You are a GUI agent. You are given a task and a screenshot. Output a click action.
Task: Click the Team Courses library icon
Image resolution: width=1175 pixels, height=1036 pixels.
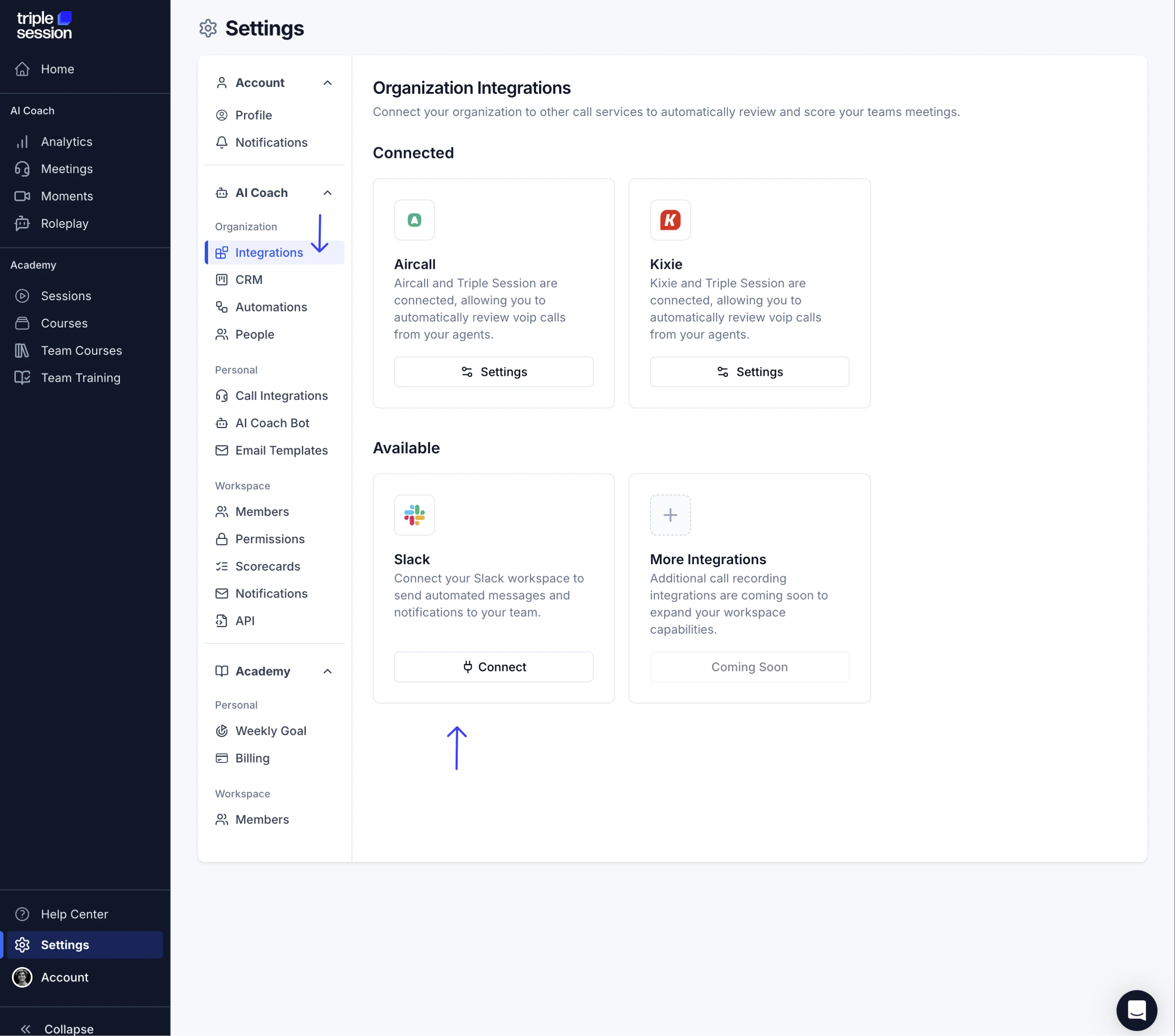click(x=22, y=351)
